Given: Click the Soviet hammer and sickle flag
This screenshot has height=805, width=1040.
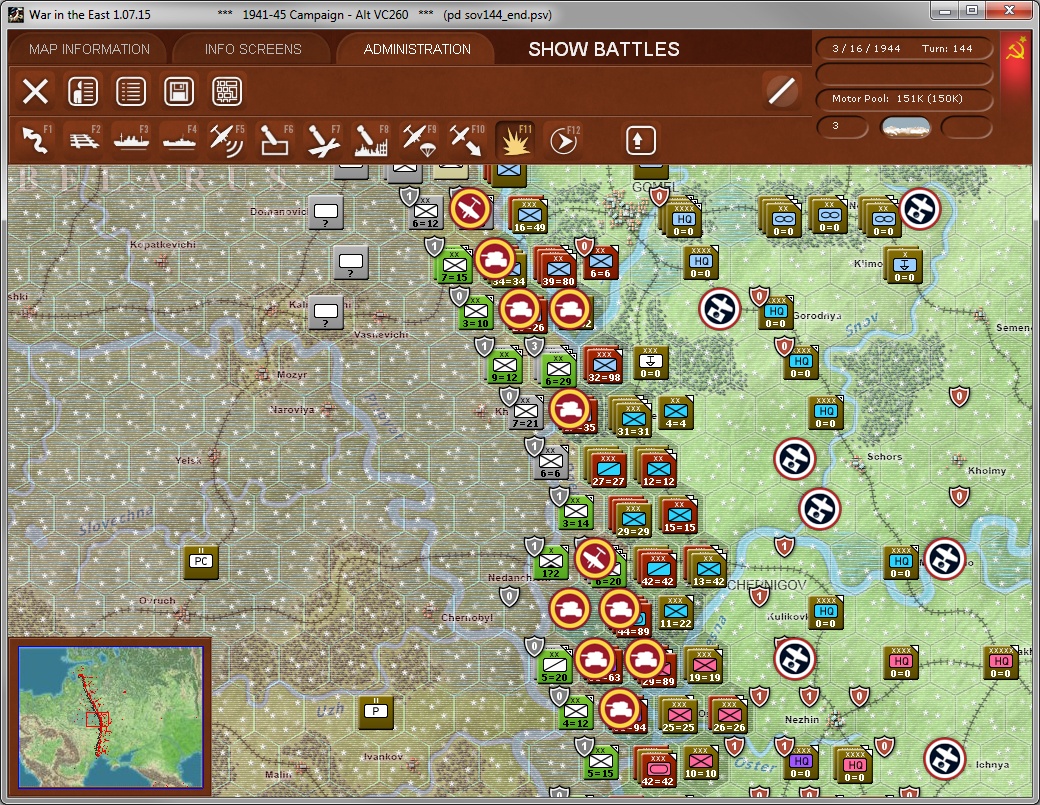Looking at the screenshot, I should pyautogui.click(x=1015, y=50).
